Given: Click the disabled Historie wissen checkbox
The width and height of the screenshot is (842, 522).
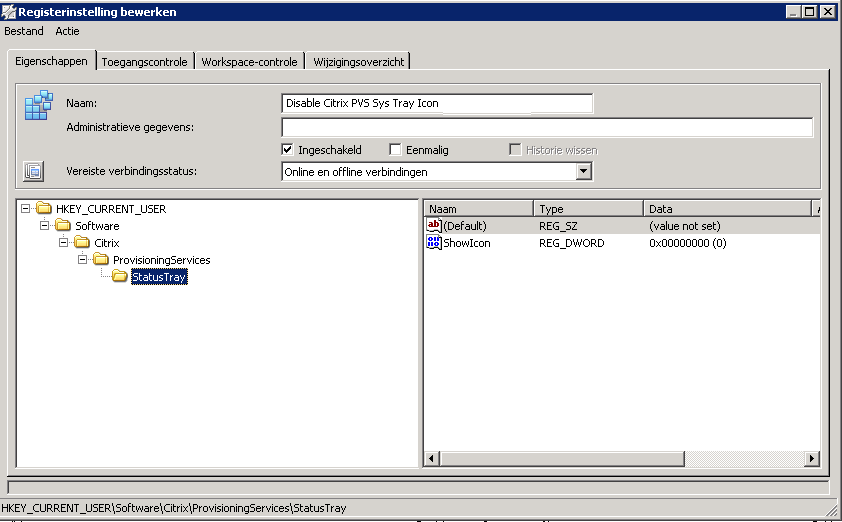Looking at the screenshot, I should (x=515, y=149).
